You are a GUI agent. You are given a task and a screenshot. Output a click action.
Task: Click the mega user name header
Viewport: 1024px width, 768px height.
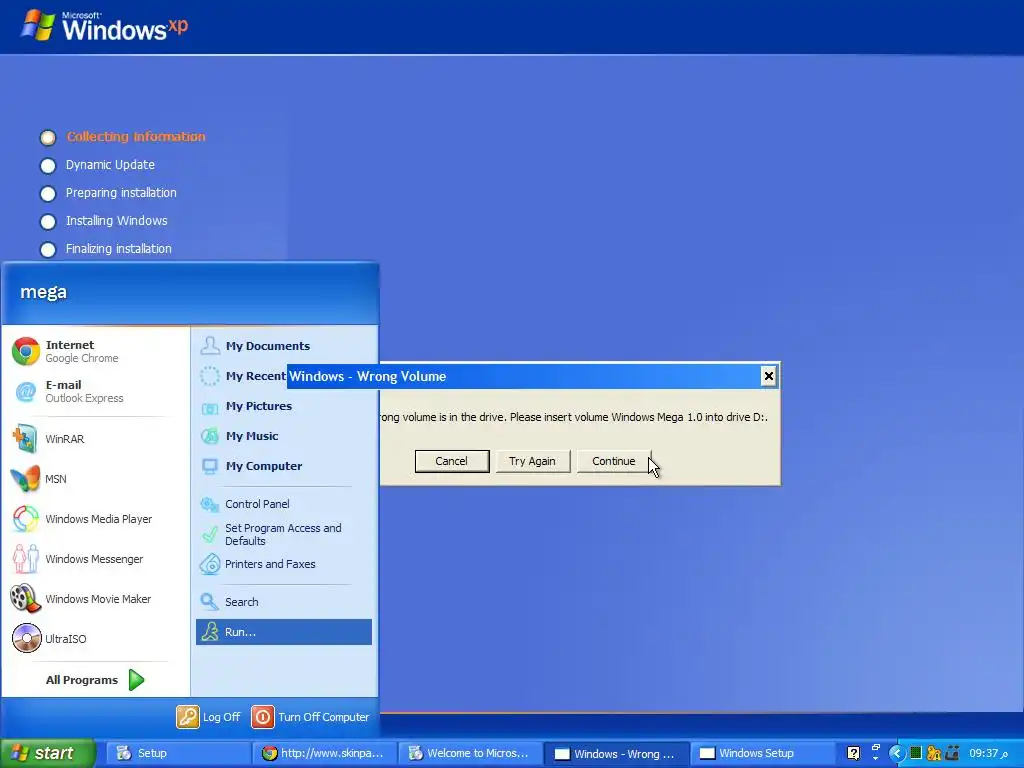pyautogui.click(x=43, y=292)
